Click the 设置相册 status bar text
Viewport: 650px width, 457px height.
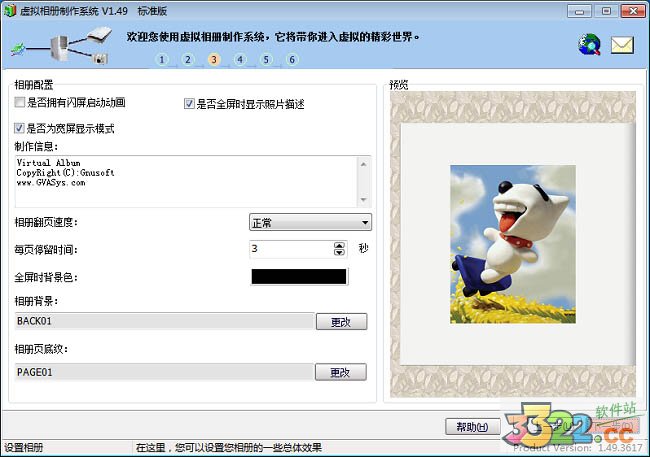pos(24,448)
